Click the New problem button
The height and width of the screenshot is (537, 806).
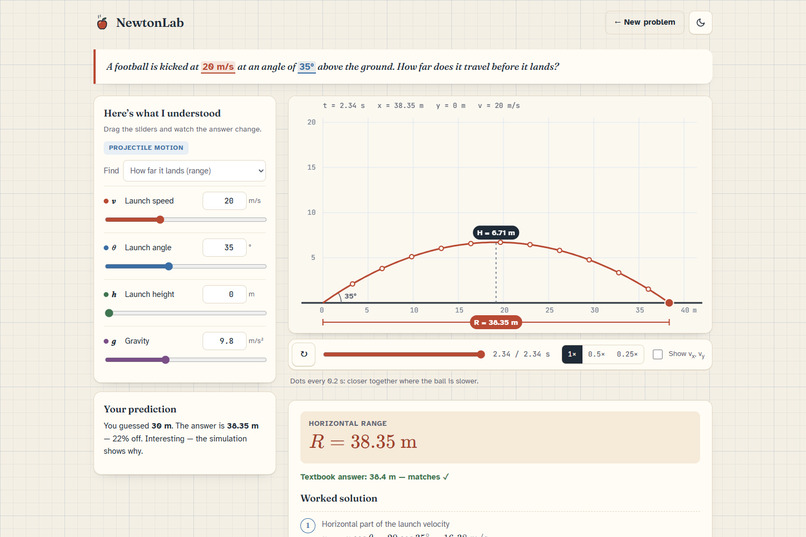click(x=645, y=23)
